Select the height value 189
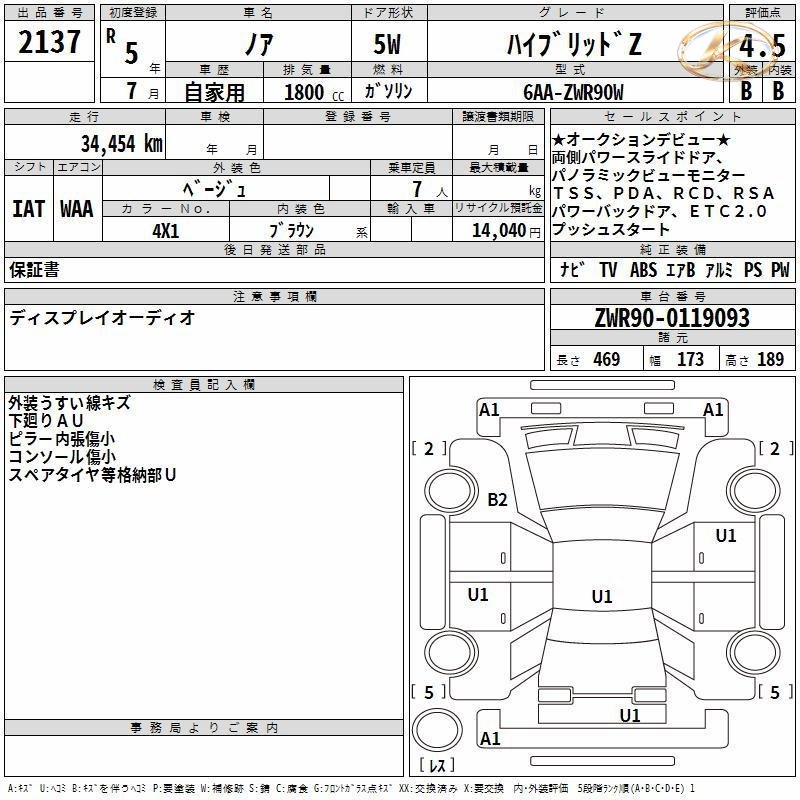This screenshot has width=800, height=800. pos(770,359)
